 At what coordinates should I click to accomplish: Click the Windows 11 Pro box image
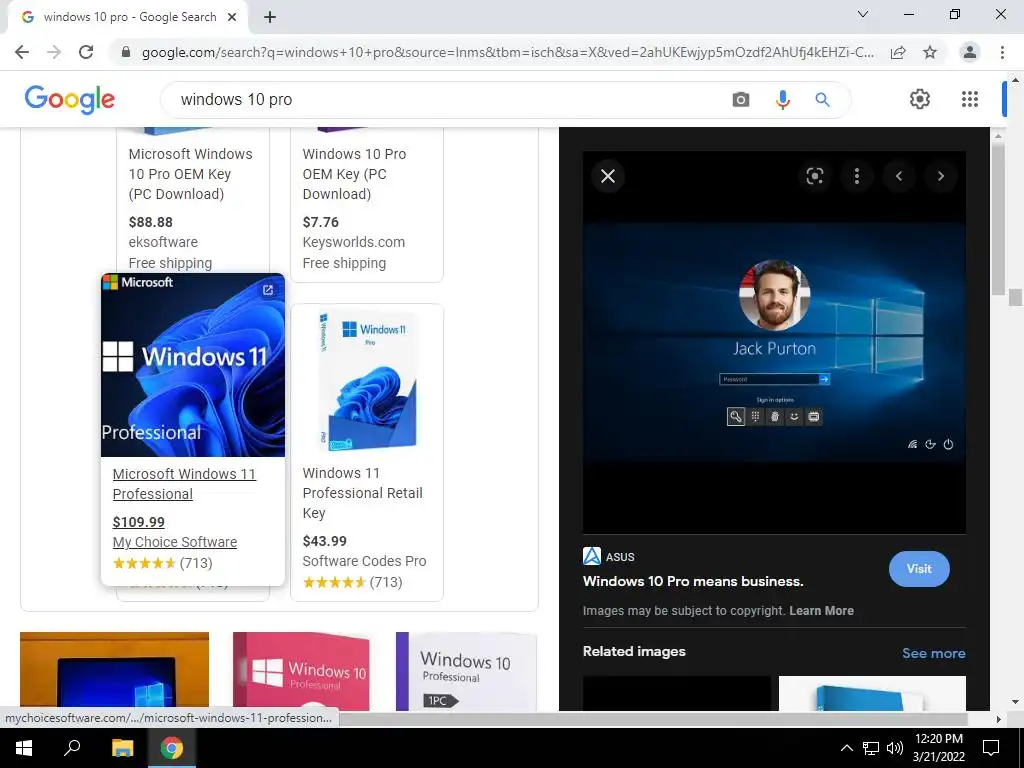[367, 381]
